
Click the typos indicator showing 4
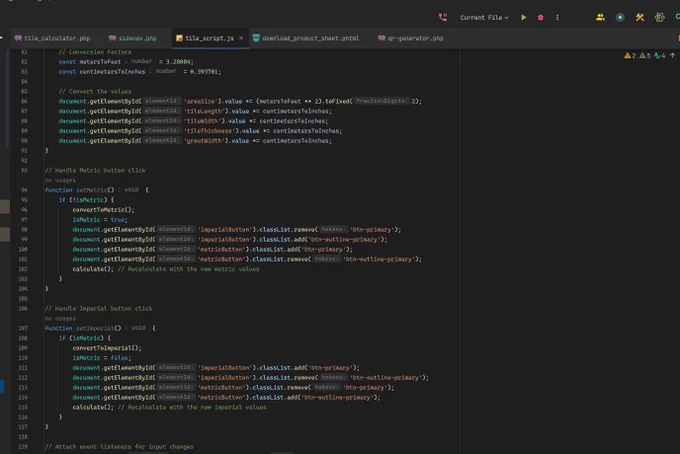[x=660, y=56]
